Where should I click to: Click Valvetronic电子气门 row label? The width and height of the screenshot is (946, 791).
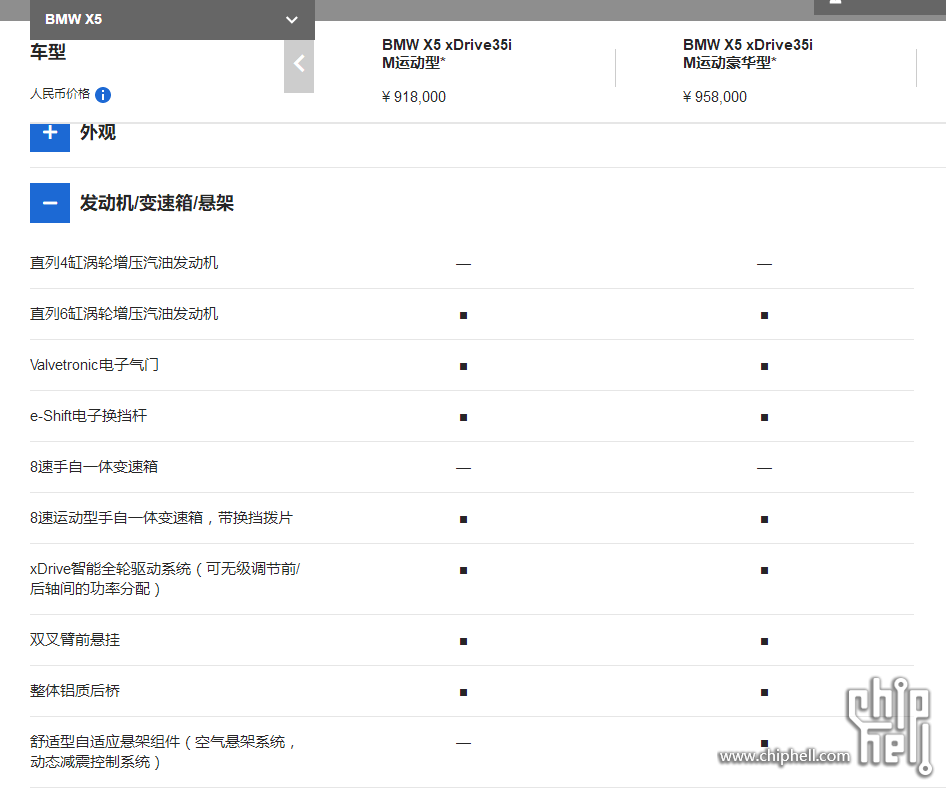(94, 365)
